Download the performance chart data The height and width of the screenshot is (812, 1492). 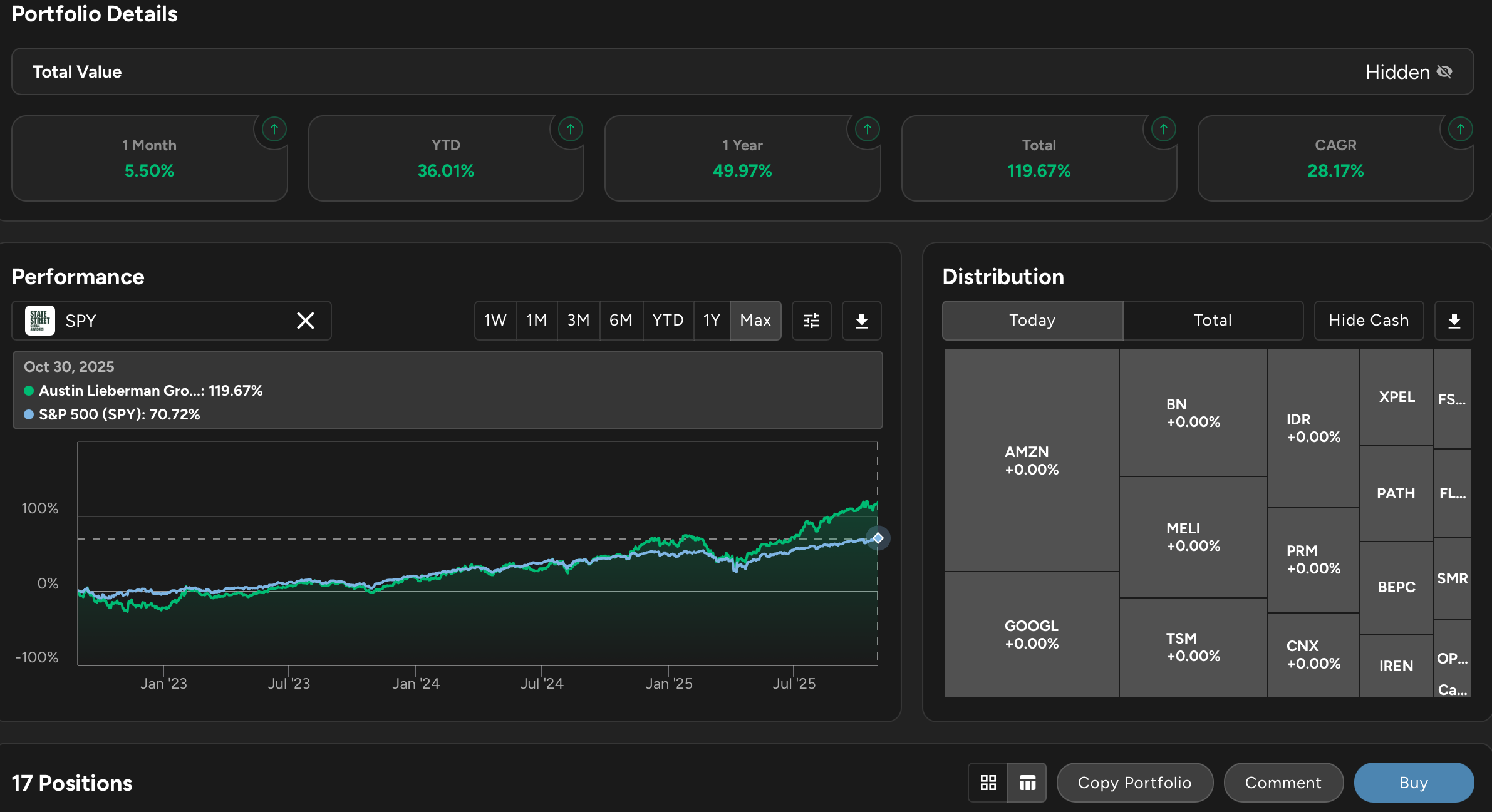(x=862, y=321)
